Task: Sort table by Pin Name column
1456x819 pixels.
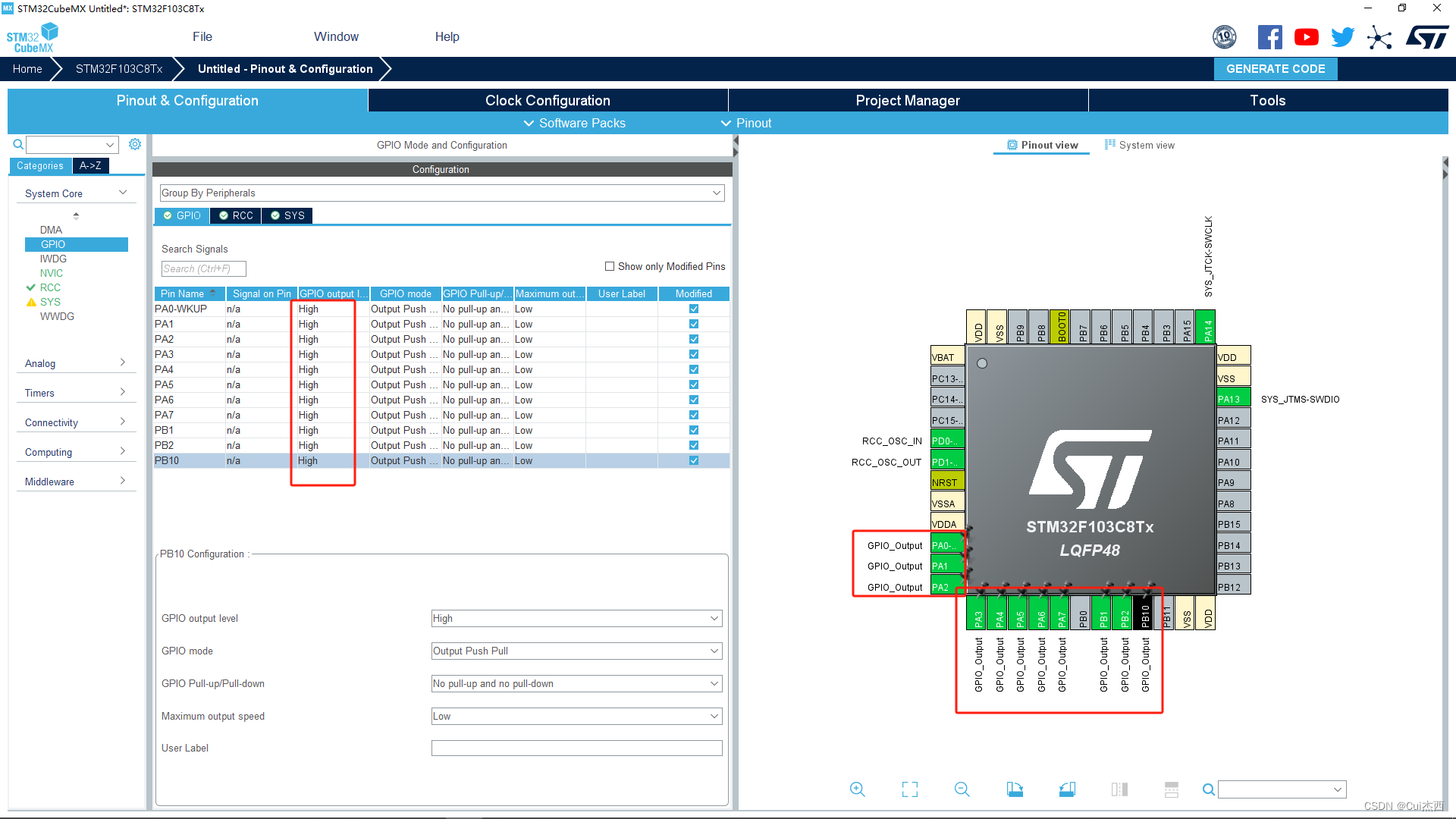Action: tap(189, 293)
